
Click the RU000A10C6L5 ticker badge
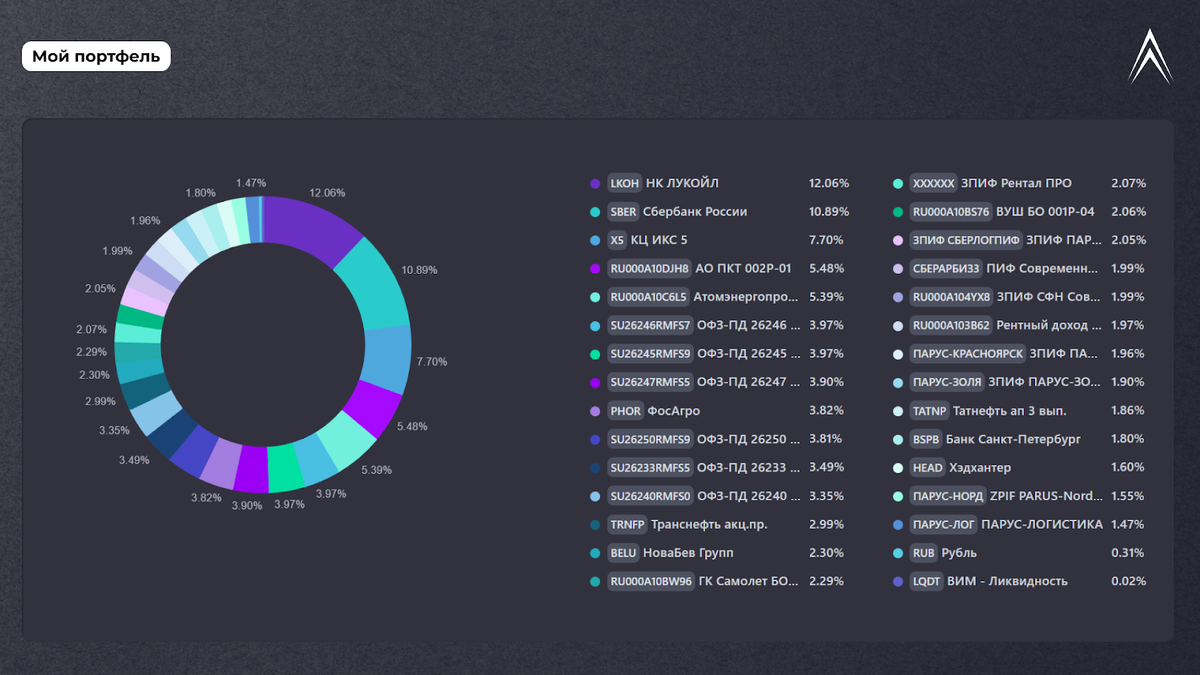click(x=649, y=297)
